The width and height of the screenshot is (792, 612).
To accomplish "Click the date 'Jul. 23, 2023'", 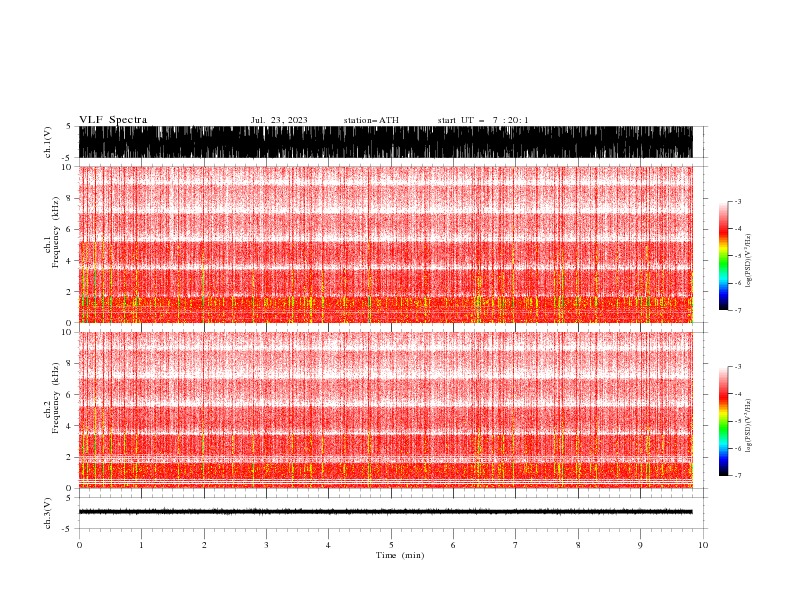I will [279, 120].
